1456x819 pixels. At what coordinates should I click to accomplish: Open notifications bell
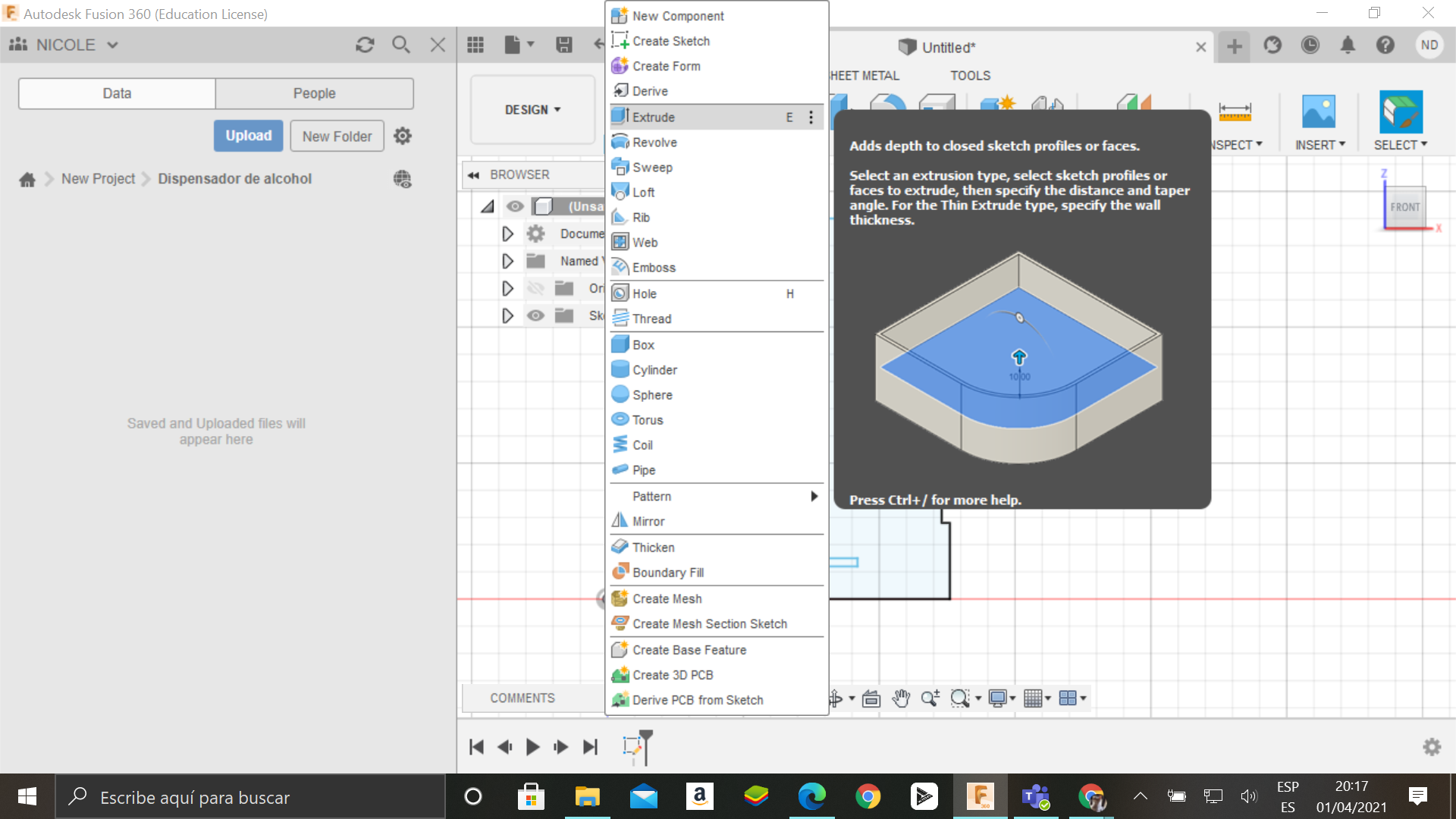(x=1348, y=45)
